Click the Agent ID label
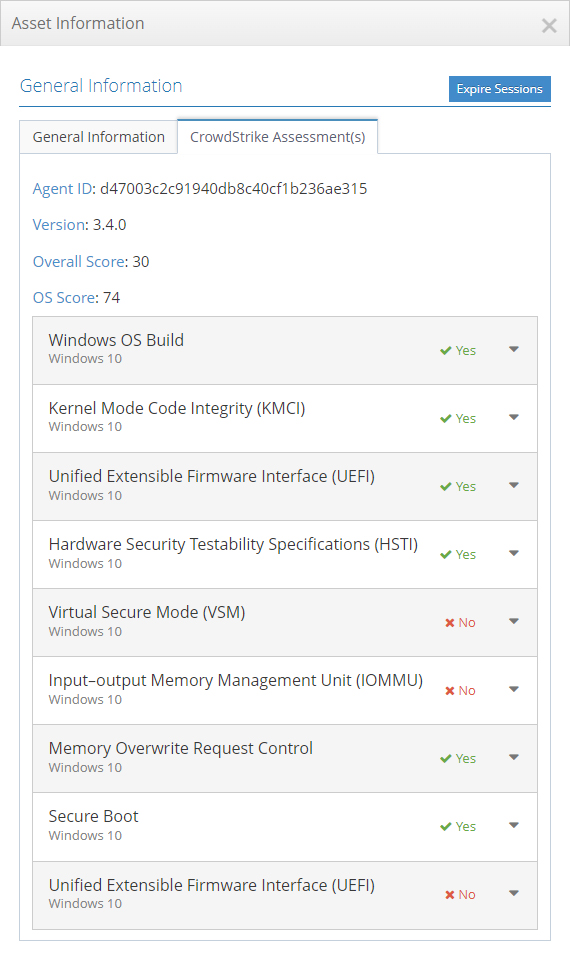Screen dimensions: 570x970 pos(63,189)
